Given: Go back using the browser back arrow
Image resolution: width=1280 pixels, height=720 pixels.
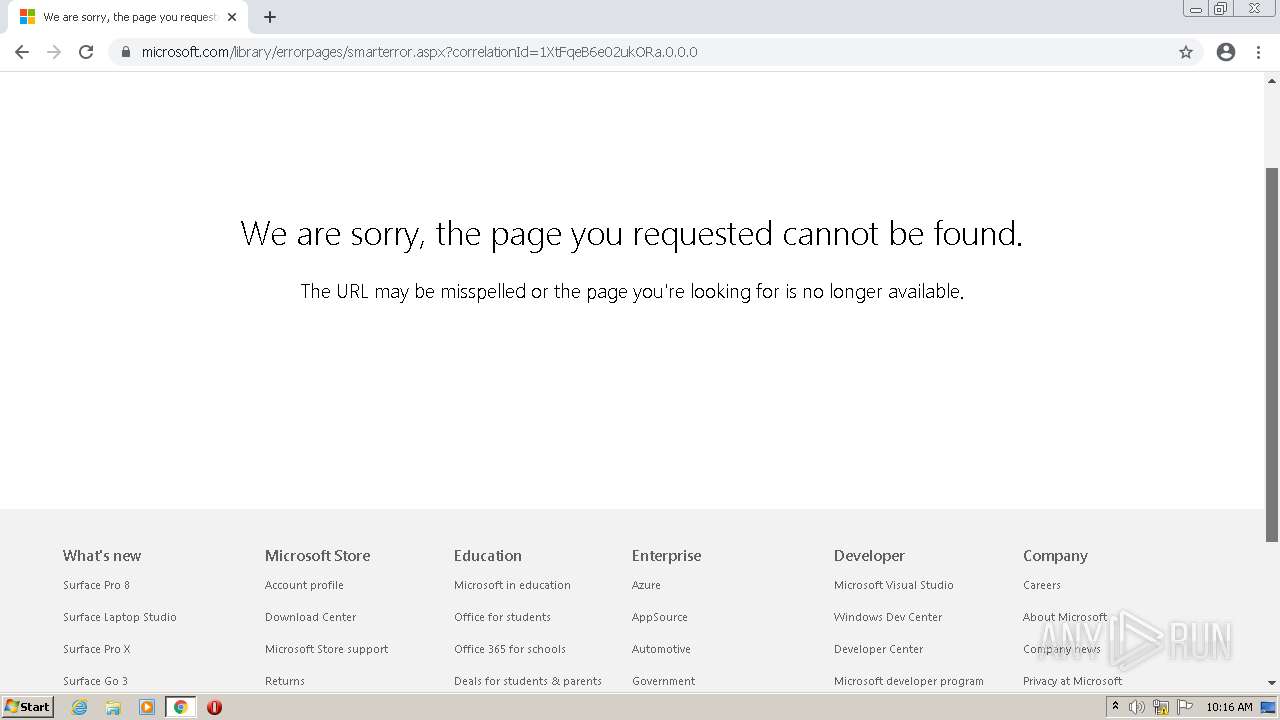Looking at the screenshot, I should (22, 52).
